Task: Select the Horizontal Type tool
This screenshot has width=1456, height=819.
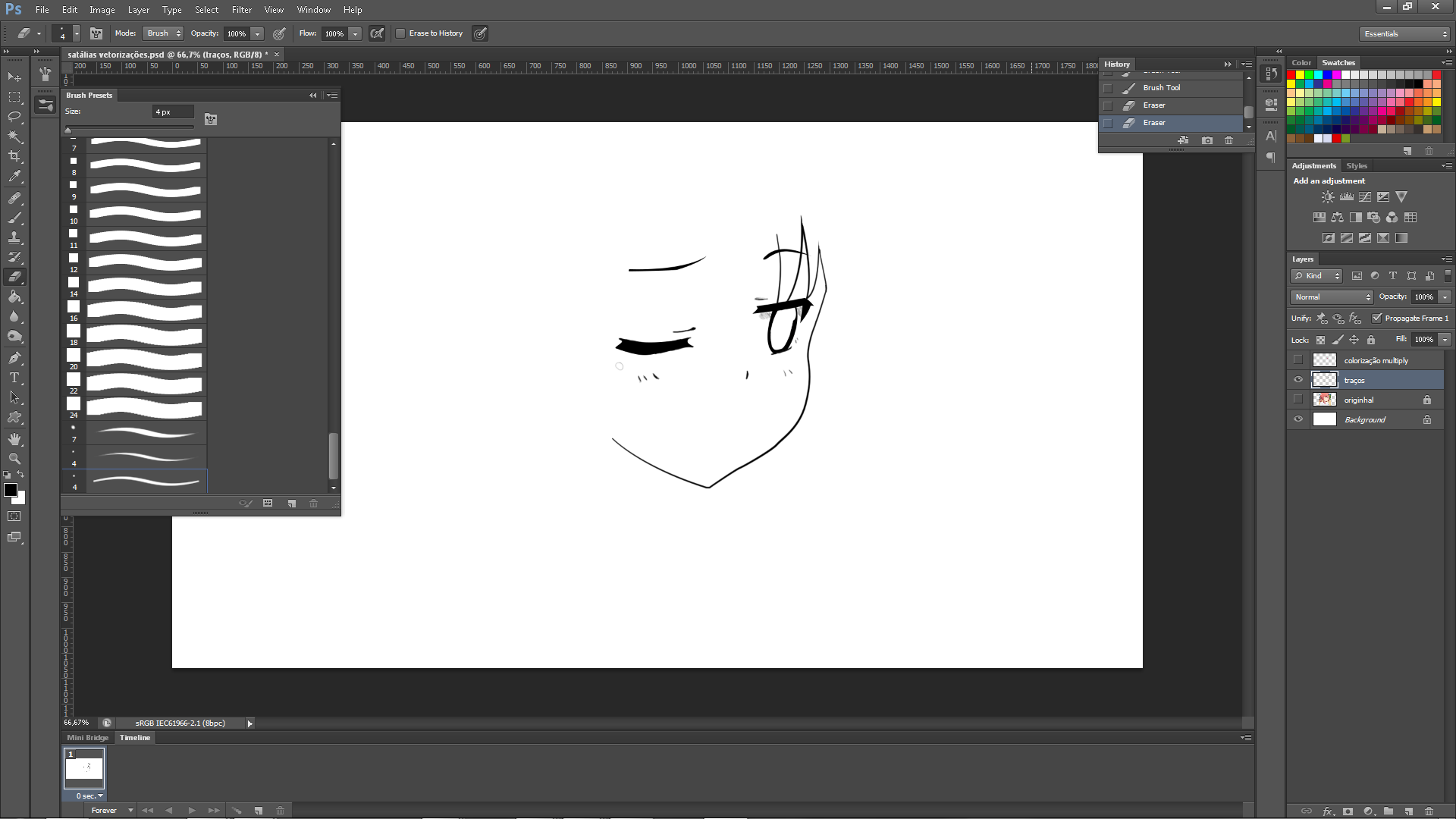Action: [14, 378]
